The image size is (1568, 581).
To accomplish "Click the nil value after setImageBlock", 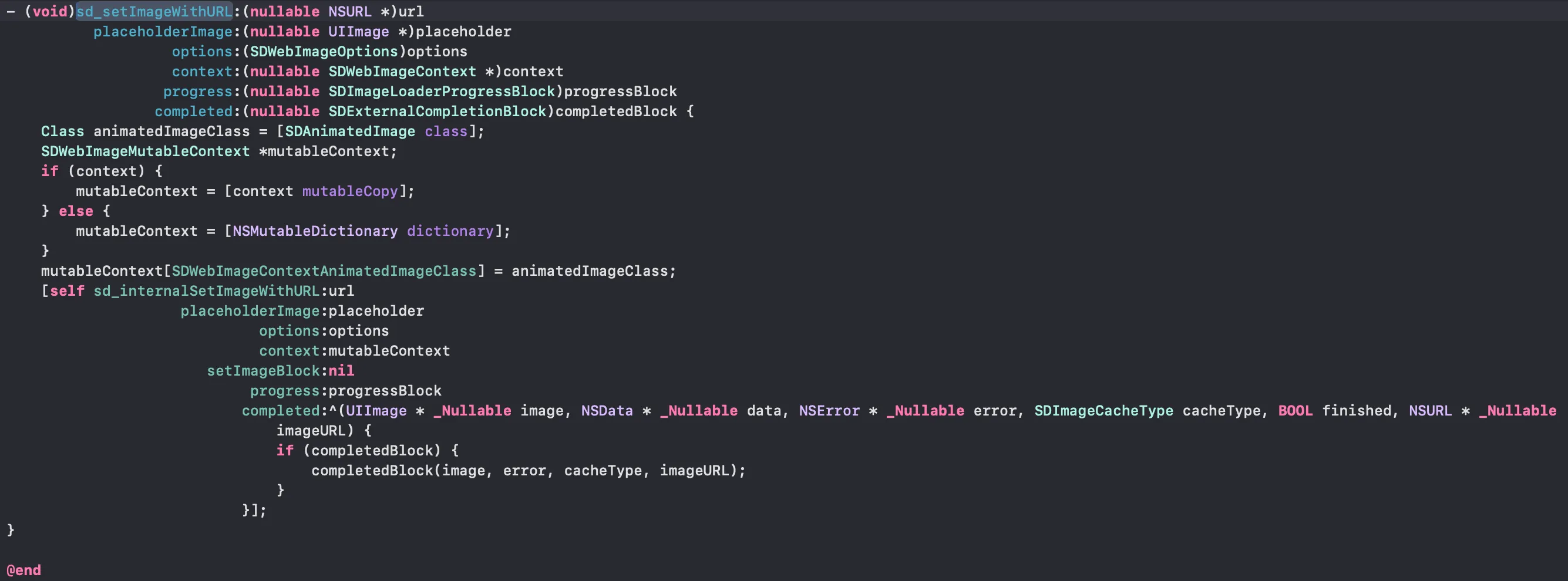I will 341,370.
